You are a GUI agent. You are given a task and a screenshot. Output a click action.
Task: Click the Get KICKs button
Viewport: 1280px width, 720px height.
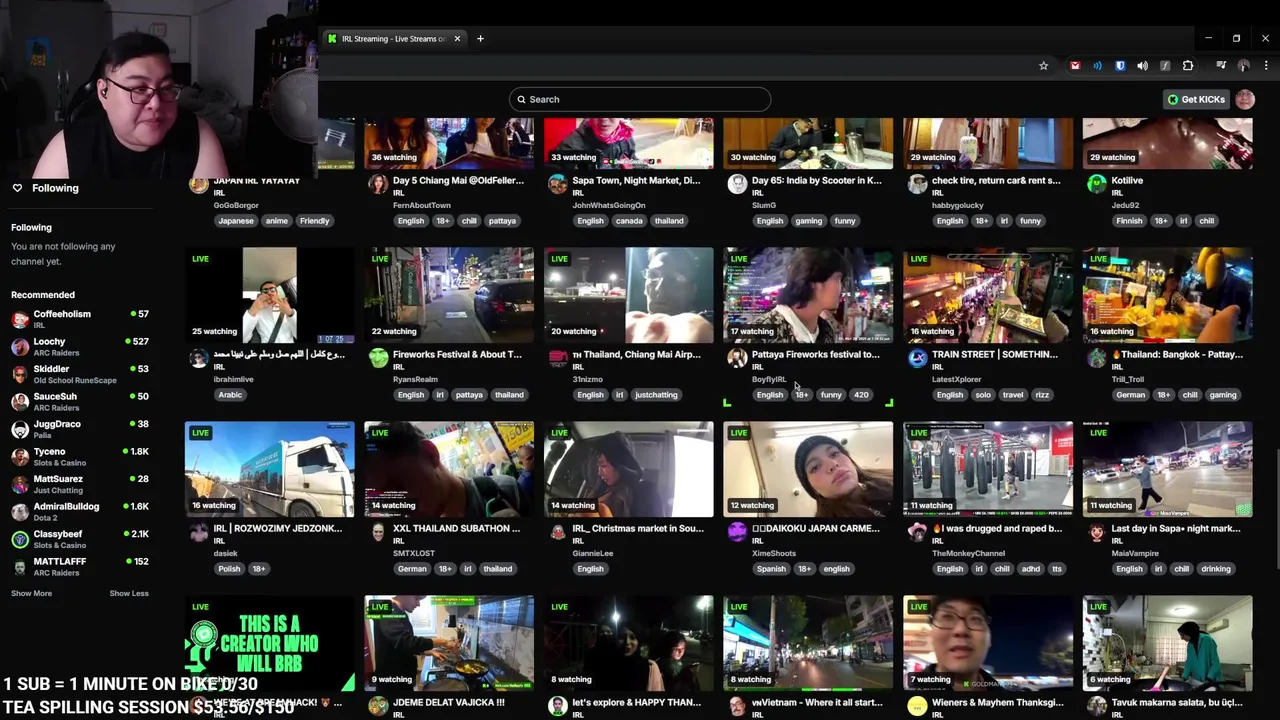(1196, 99)
